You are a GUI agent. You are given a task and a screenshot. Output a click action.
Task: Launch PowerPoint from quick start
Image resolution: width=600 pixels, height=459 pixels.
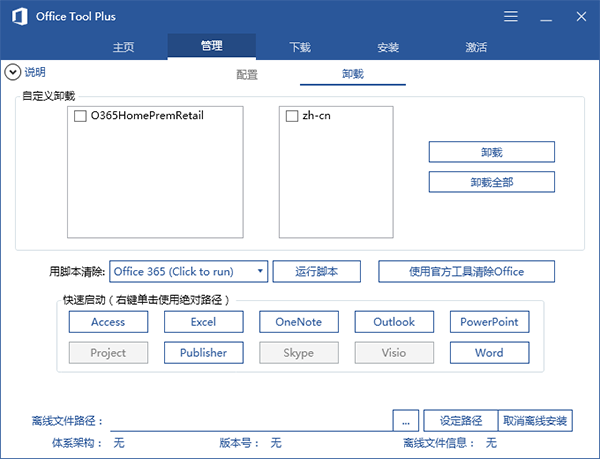coord(489,322)
